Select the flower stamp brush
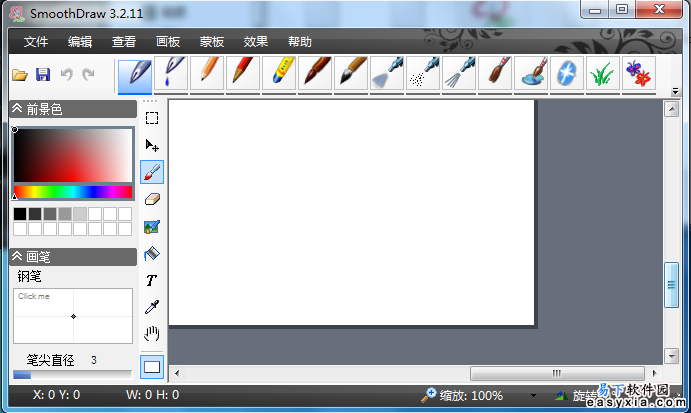Screen dimensions: 691x413 (x=639, y=74)
